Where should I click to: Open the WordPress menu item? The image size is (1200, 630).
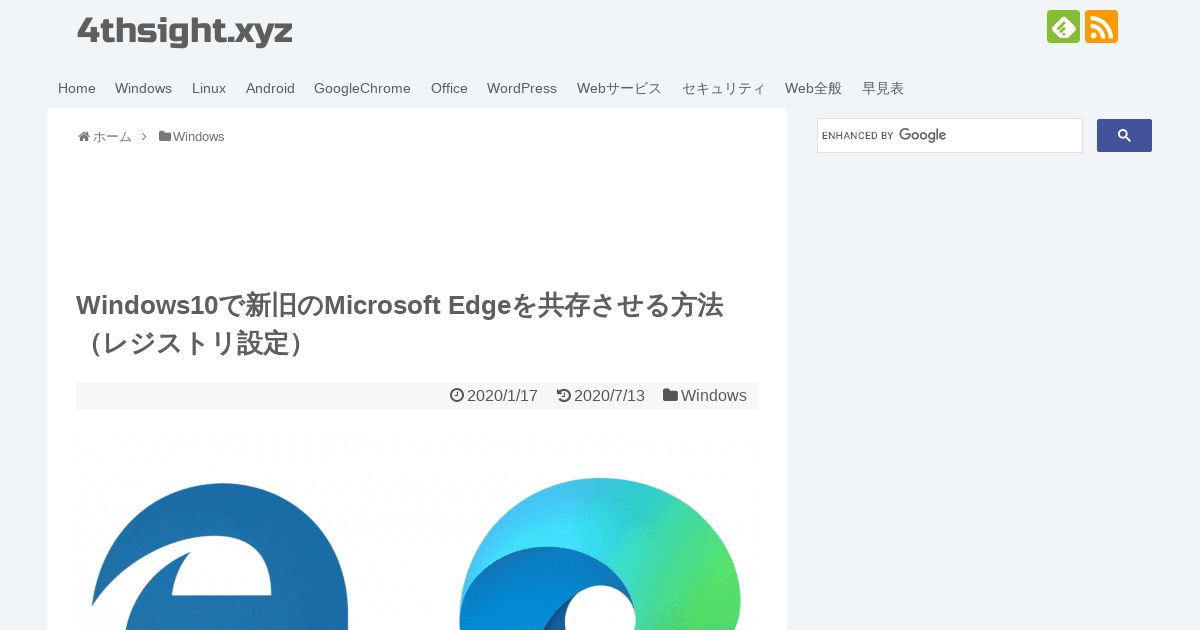click(x=522, y=88)
